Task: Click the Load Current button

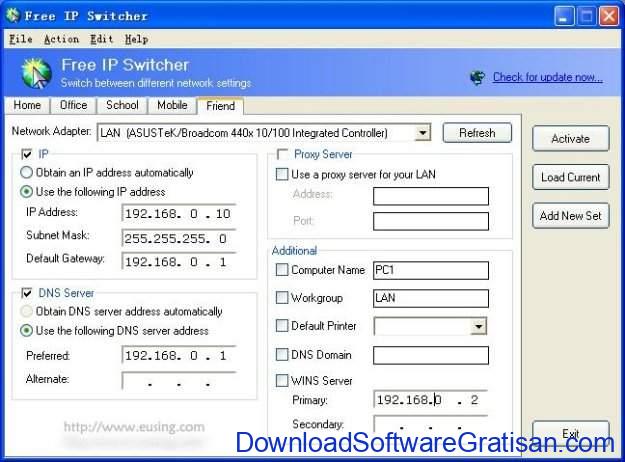Action: click(570, 177)
